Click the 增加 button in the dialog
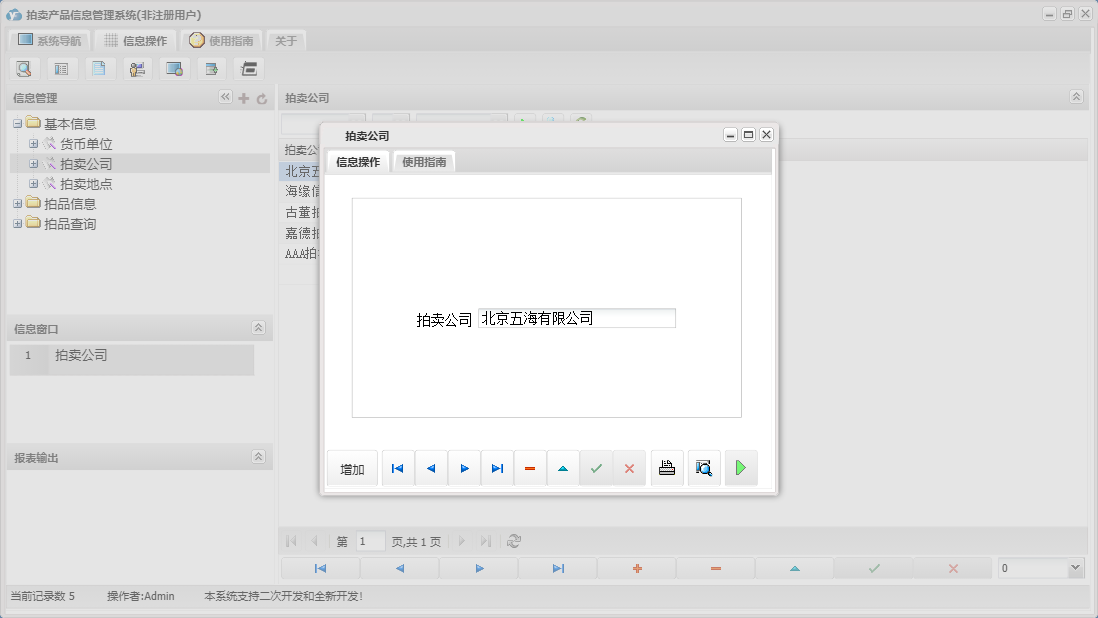This screenshot has height=618, width=1098. tap(352, 467)
